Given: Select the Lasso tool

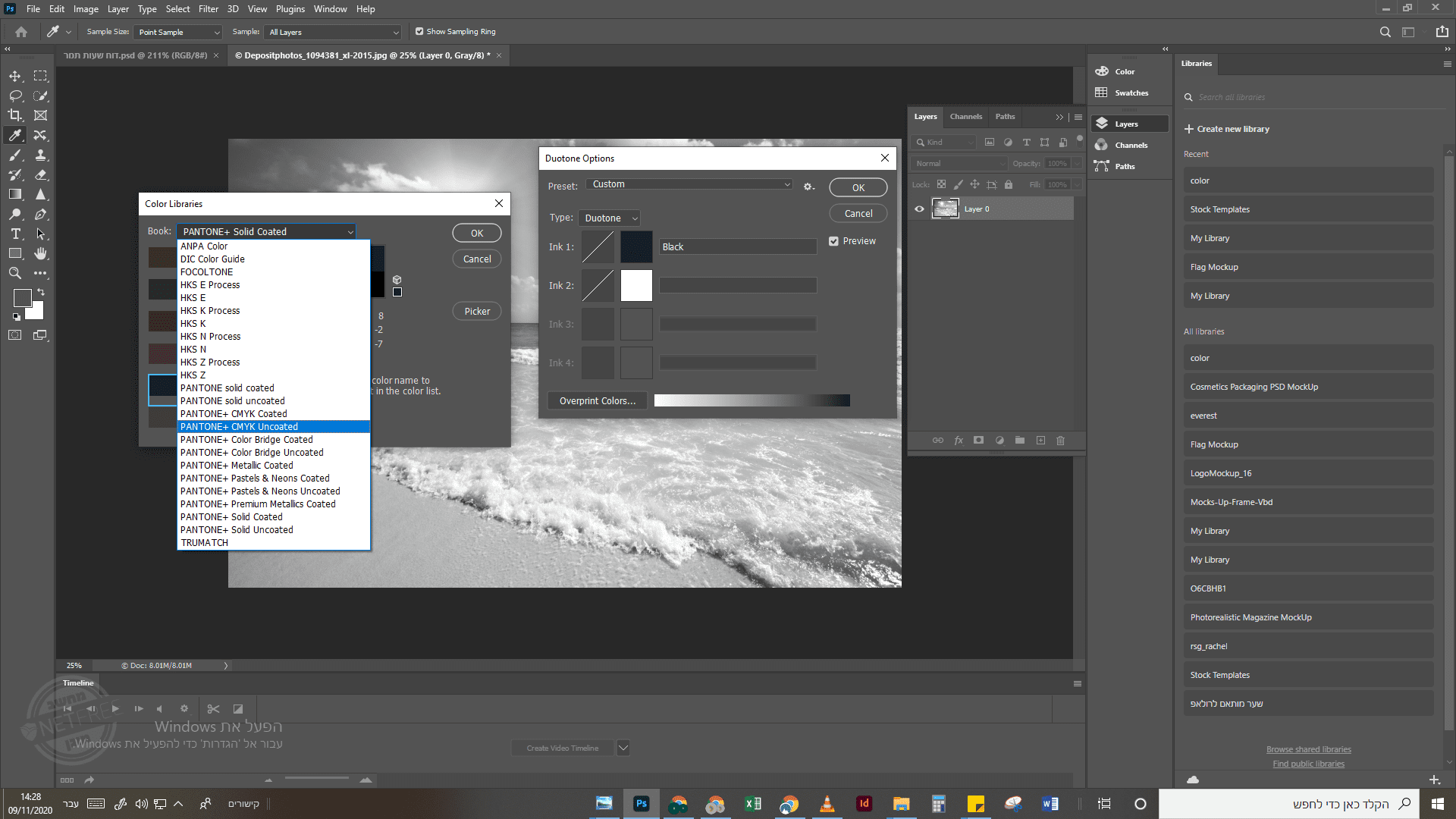Looking at the screenshot, I should pos(15,96).
